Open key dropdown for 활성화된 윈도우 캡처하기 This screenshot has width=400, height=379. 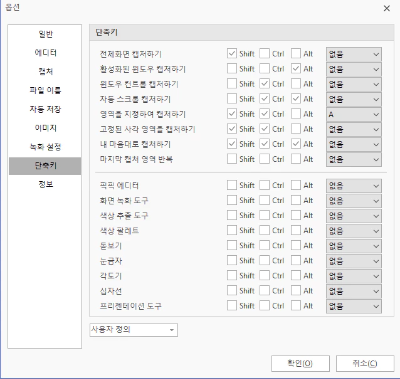pos(354,69)
